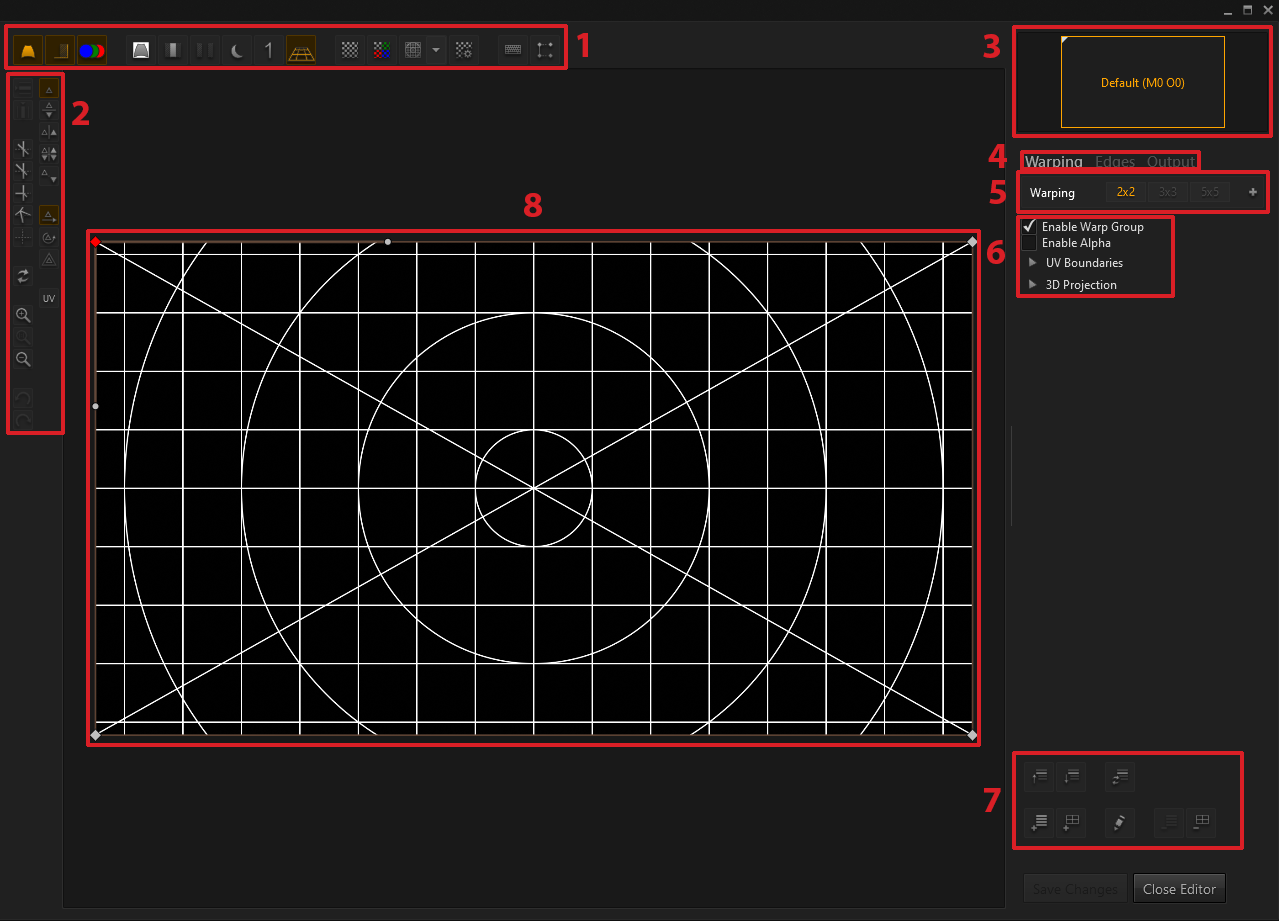The image size is (1279, 921).
Task: Select the Default (M0 O0) output thumbnail
Action: (x=1142, y=83)
